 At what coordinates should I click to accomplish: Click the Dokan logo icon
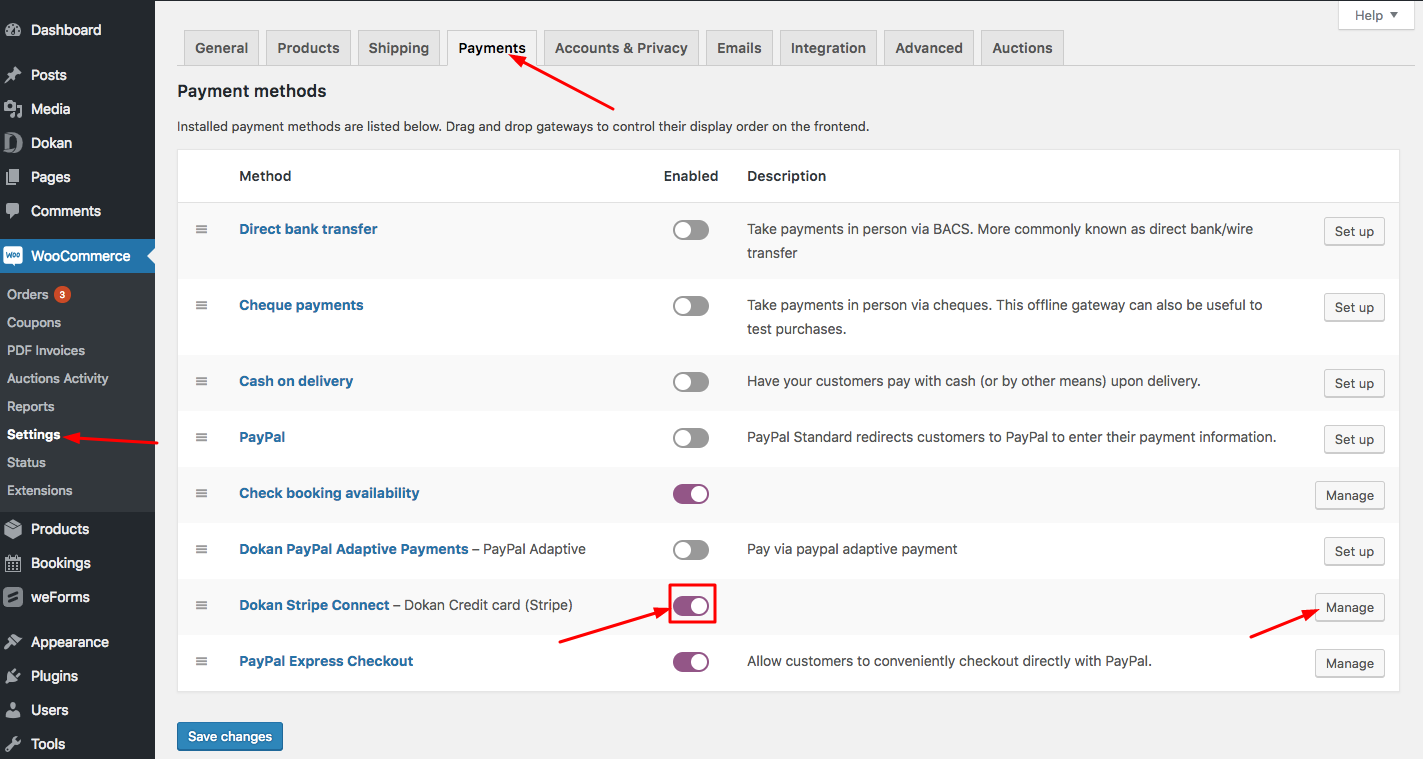point(13,143)
